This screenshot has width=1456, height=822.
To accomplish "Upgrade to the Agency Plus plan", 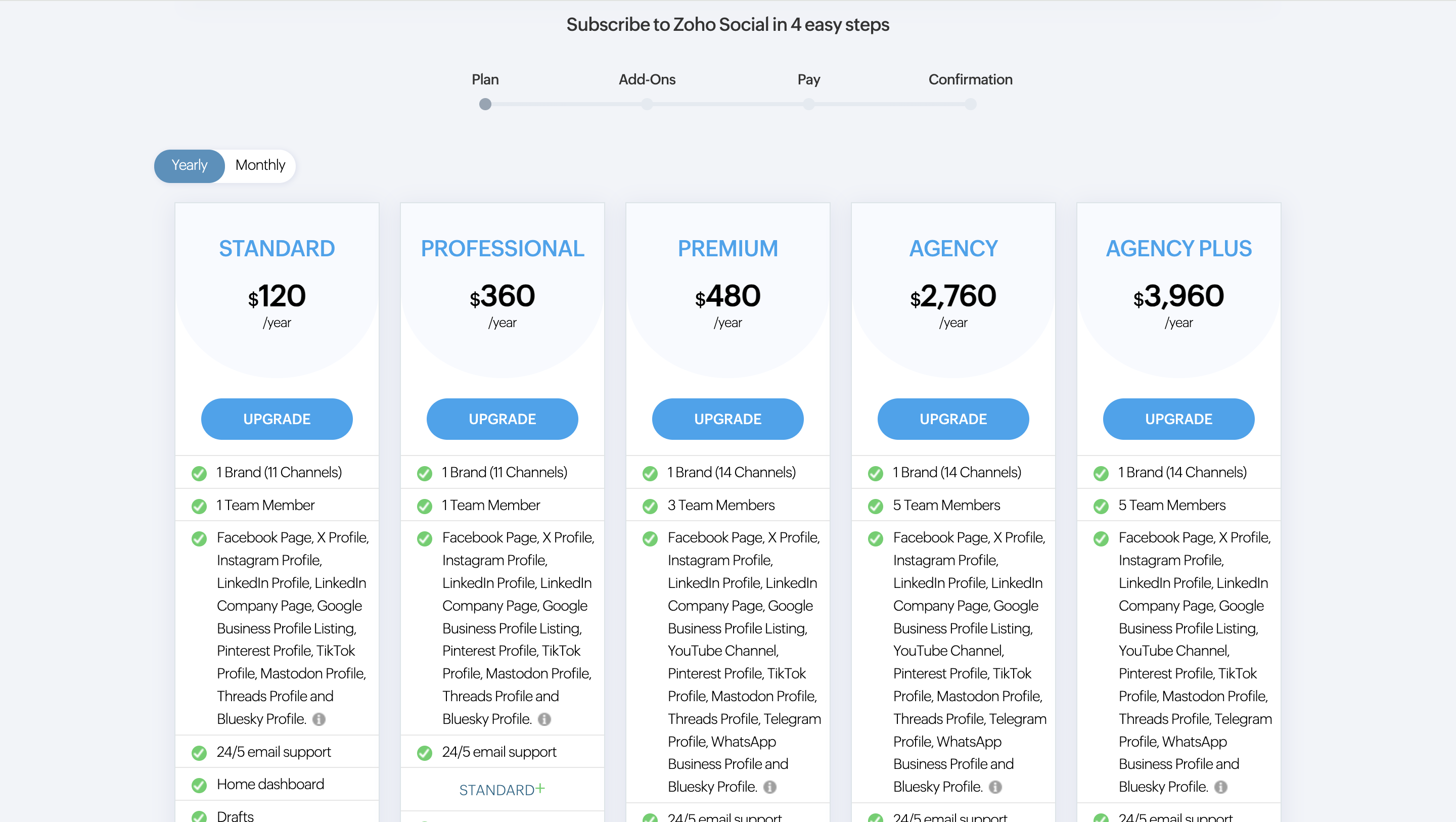I will tap(1178, 419).
